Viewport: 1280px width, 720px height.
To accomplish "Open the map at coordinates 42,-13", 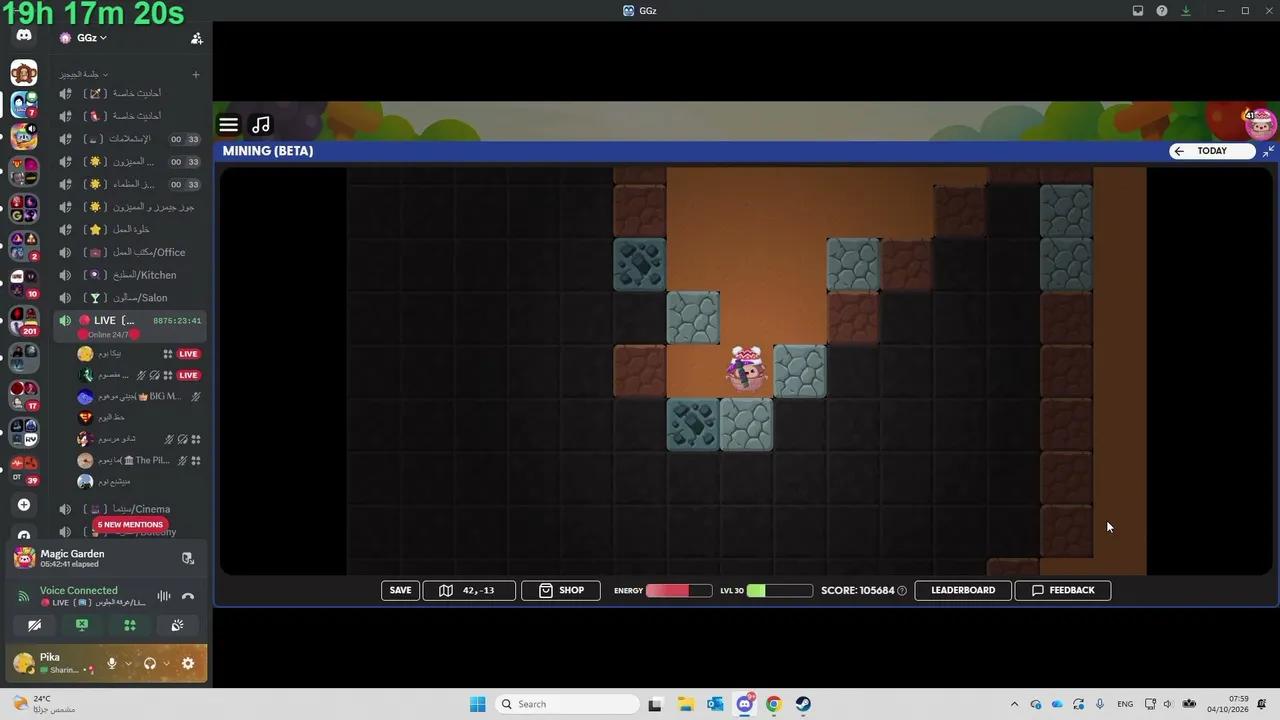I will (468, 590).
